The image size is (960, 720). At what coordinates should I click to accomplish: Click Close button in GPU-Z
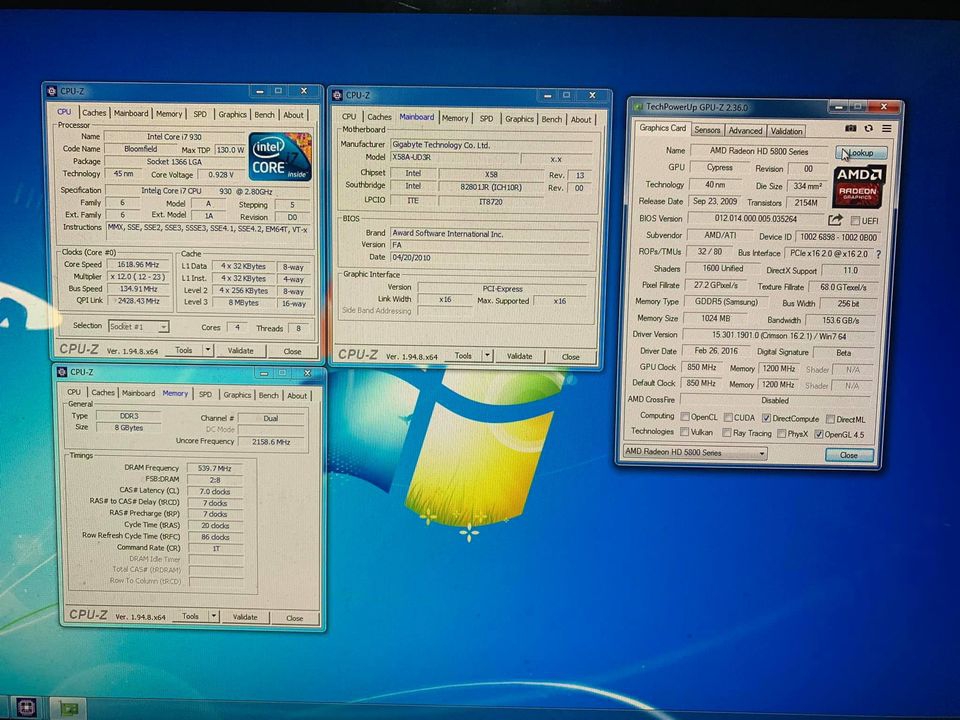click(849, 455)
